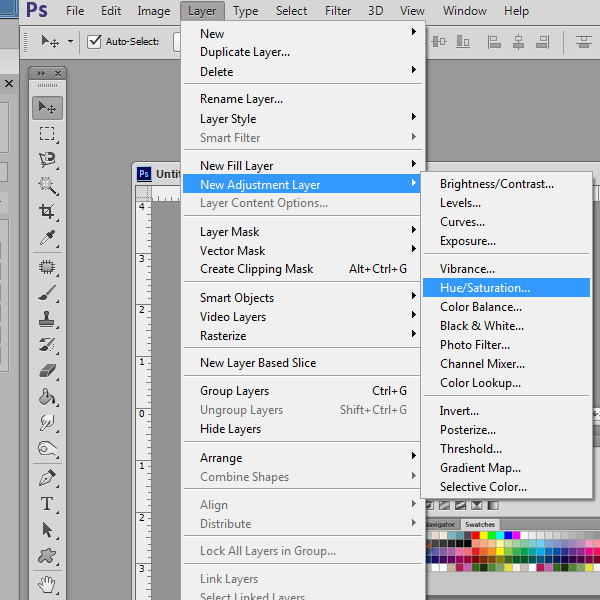Click the Photoshop Ps logo icon
Viewport: 600px width, 600px height.
pyautogui.click(x=37, y=10)
